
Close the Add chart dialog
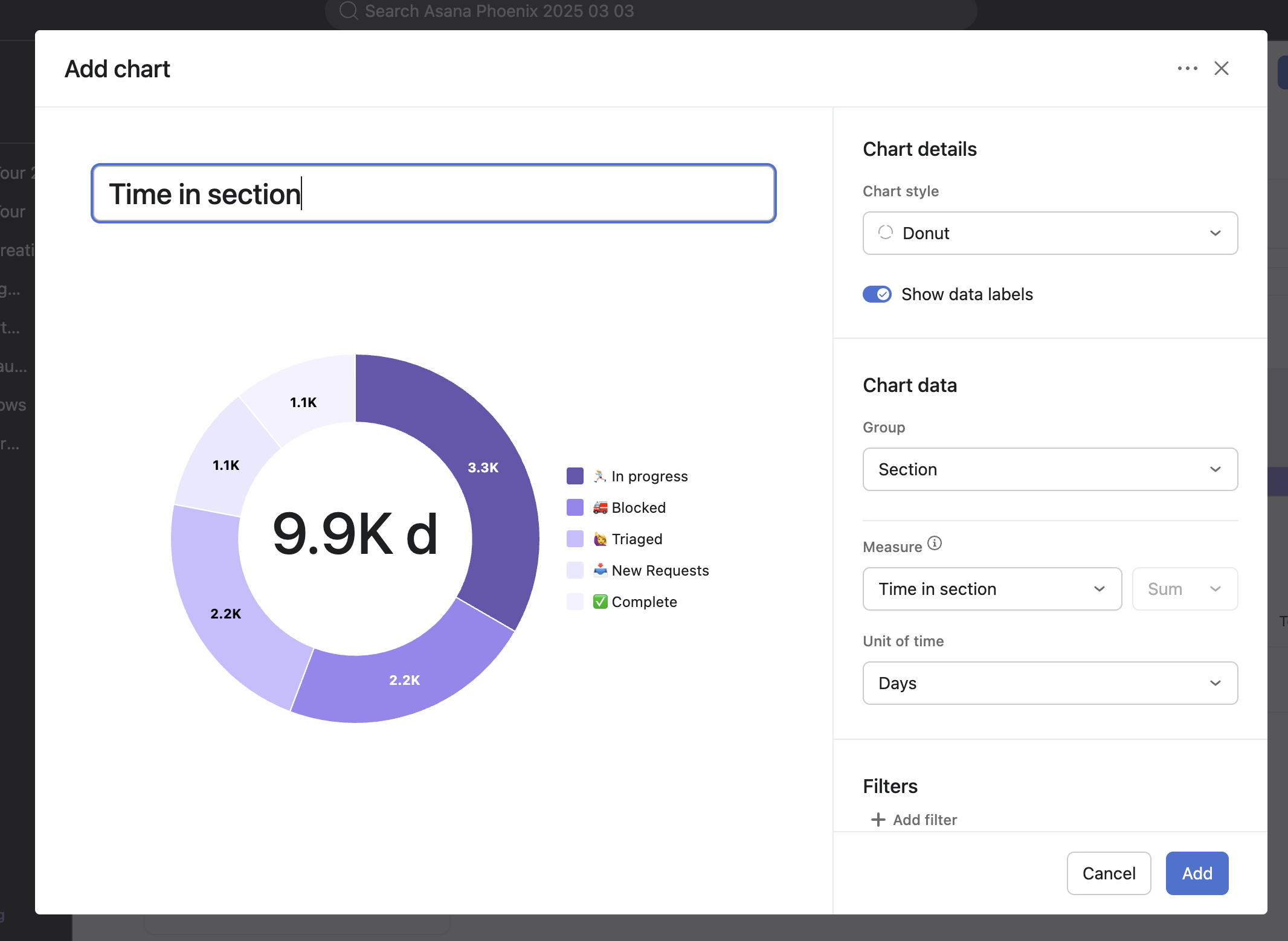[1222, 68]
